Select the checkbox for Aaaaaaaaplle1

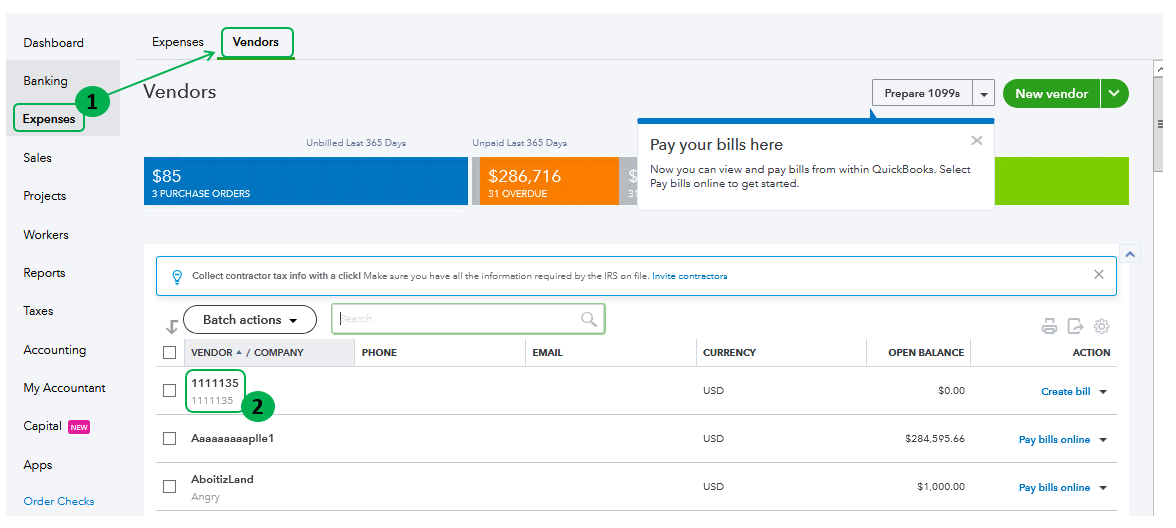(x=170, y=439)
